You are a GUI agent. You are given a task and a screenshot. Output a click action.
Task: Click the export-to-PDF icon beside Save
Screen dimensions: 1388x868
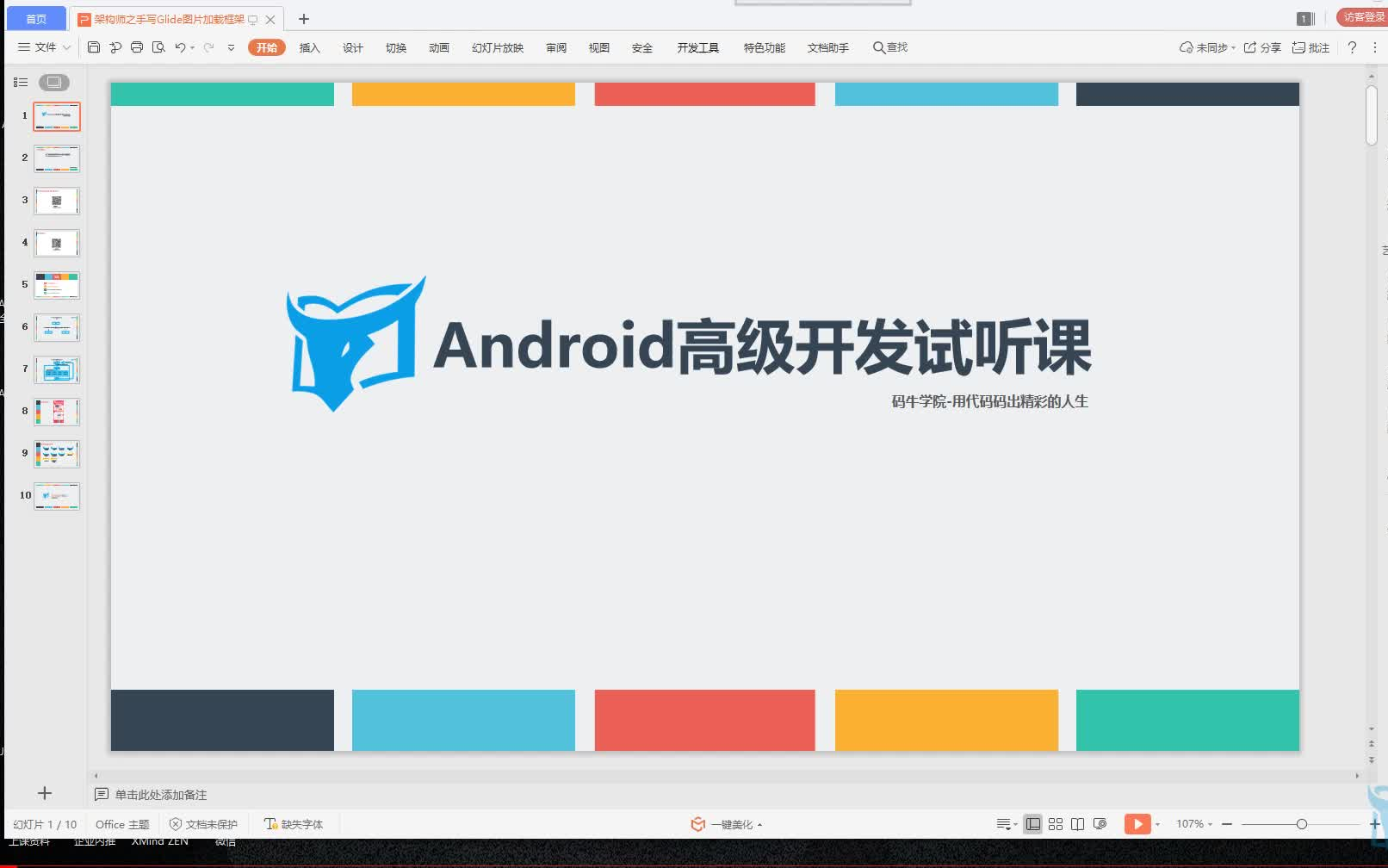(115, 47)
